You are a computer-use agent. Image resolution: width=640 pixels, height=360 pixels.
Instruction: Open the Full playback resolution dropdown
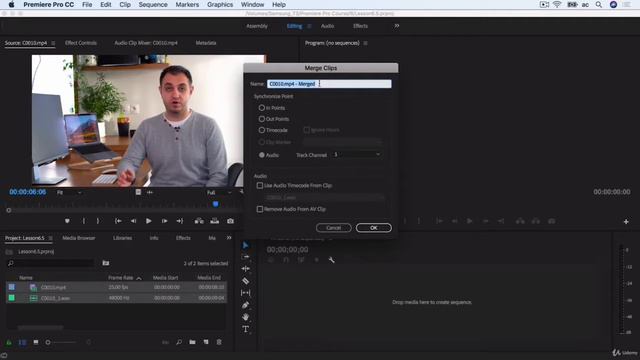[219, 192]
